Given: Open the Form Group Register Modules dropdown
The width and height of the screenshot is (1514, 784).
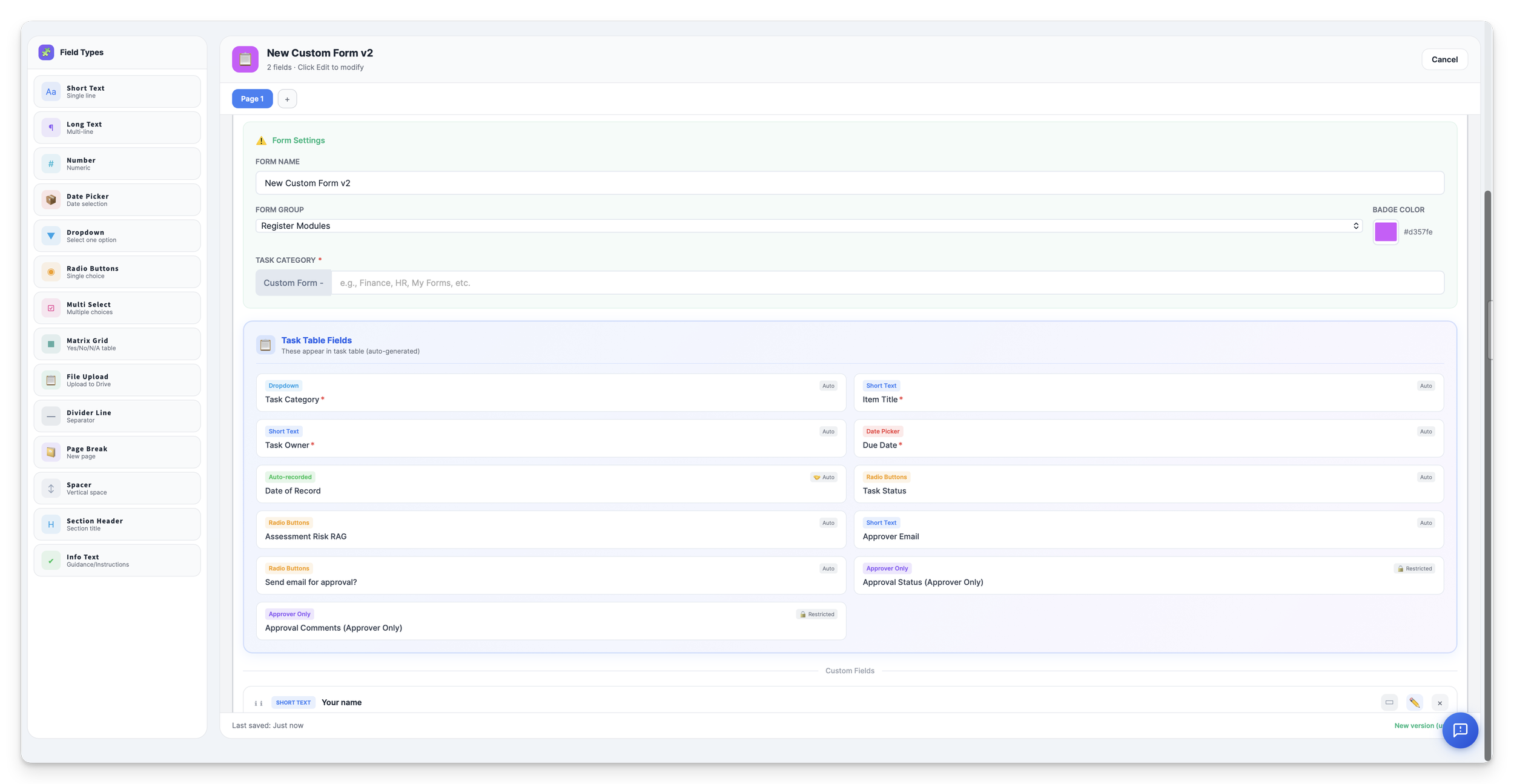Looking at the screenshot, I should (x=808, y=226).
